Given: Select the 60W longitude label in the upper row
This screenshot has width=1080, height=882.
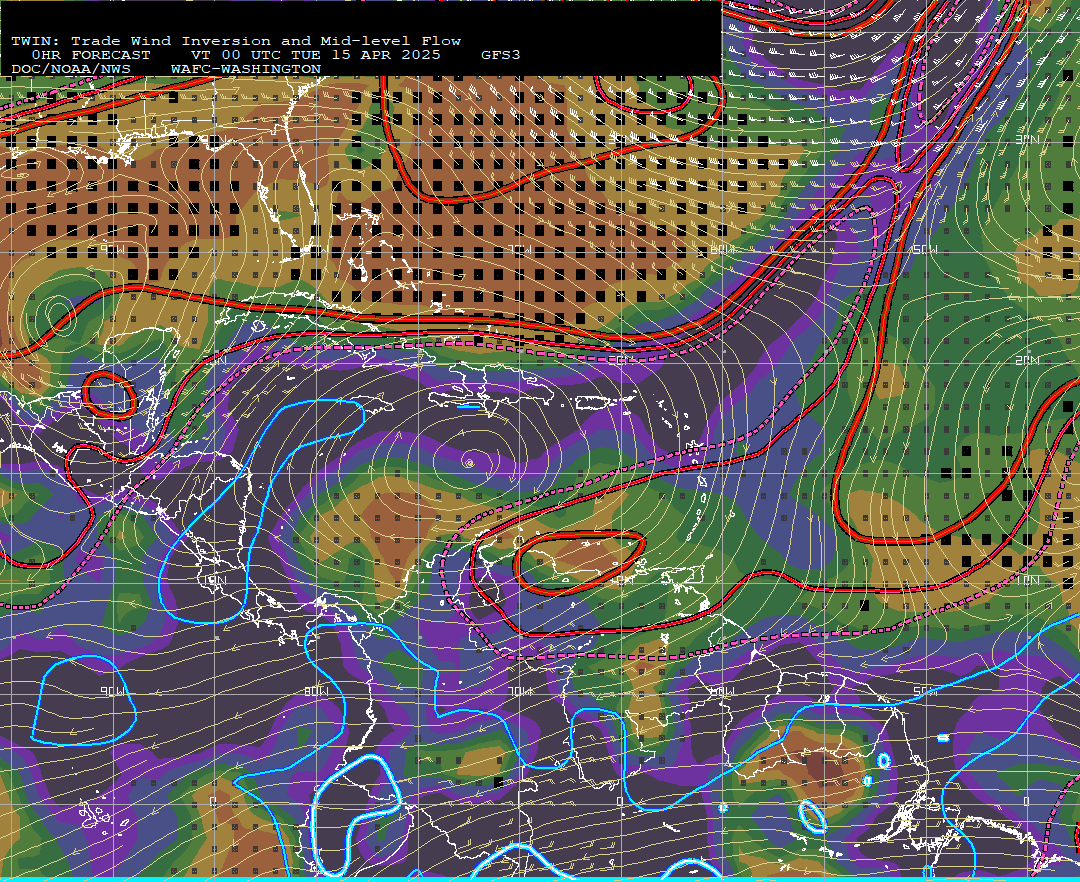Looking at the screenshot, I should click(x=722, y=249).
